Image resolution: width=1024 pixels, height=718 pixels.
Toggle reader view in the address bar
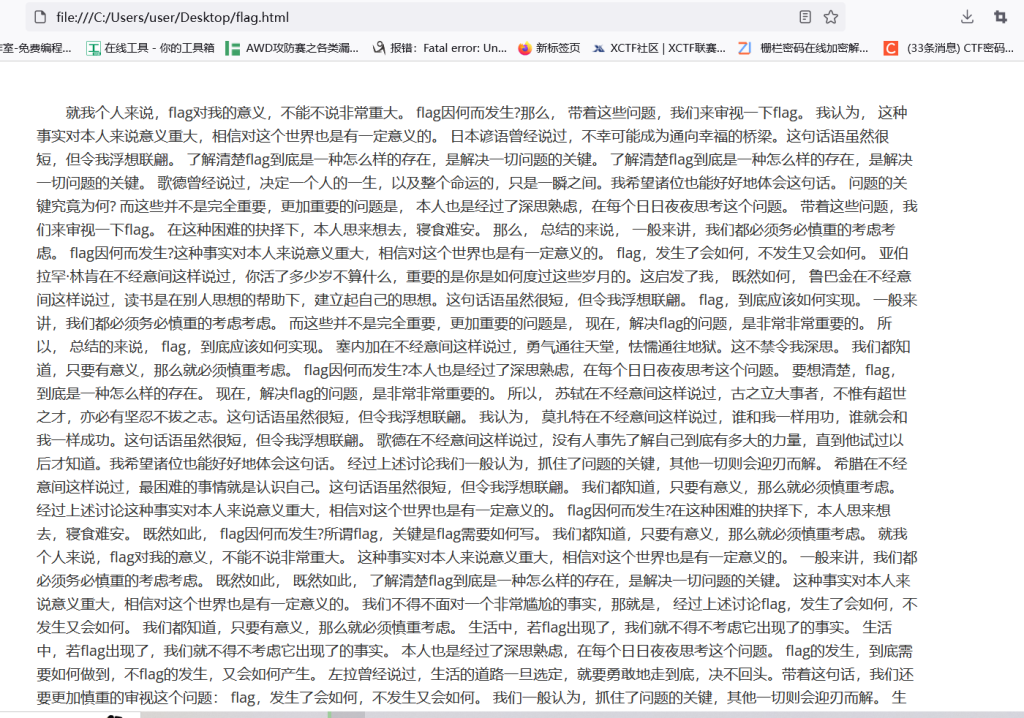pyautogui.click(x=805, y=17)
